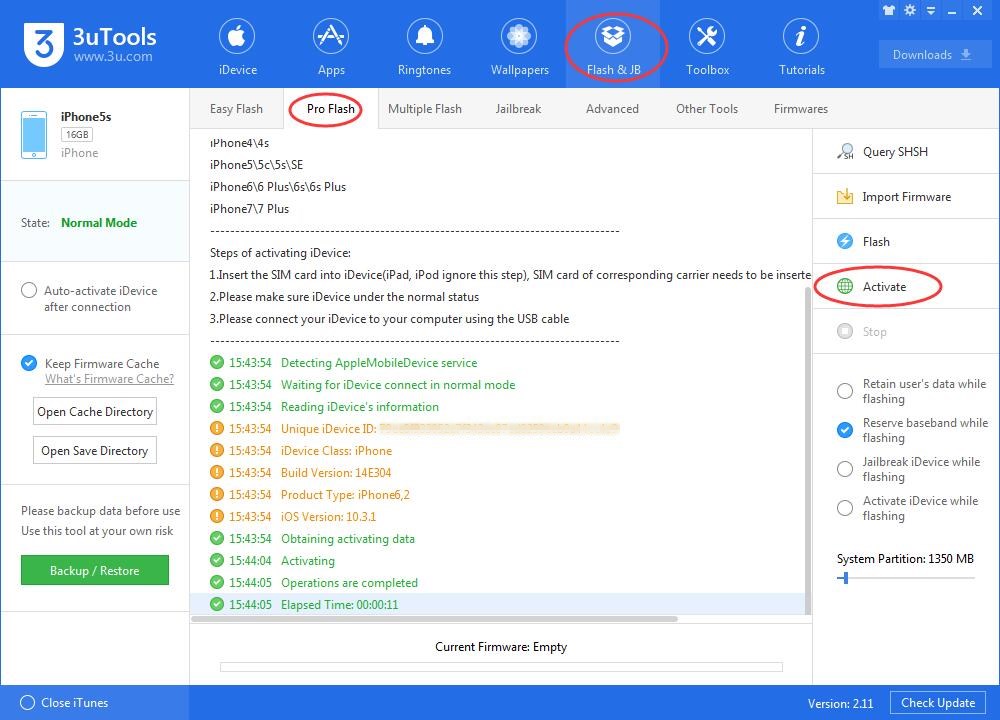Screen dimensions: 1000x720
Task: Click the Query SHSH magnifier icon
Action: click(845, 152)
